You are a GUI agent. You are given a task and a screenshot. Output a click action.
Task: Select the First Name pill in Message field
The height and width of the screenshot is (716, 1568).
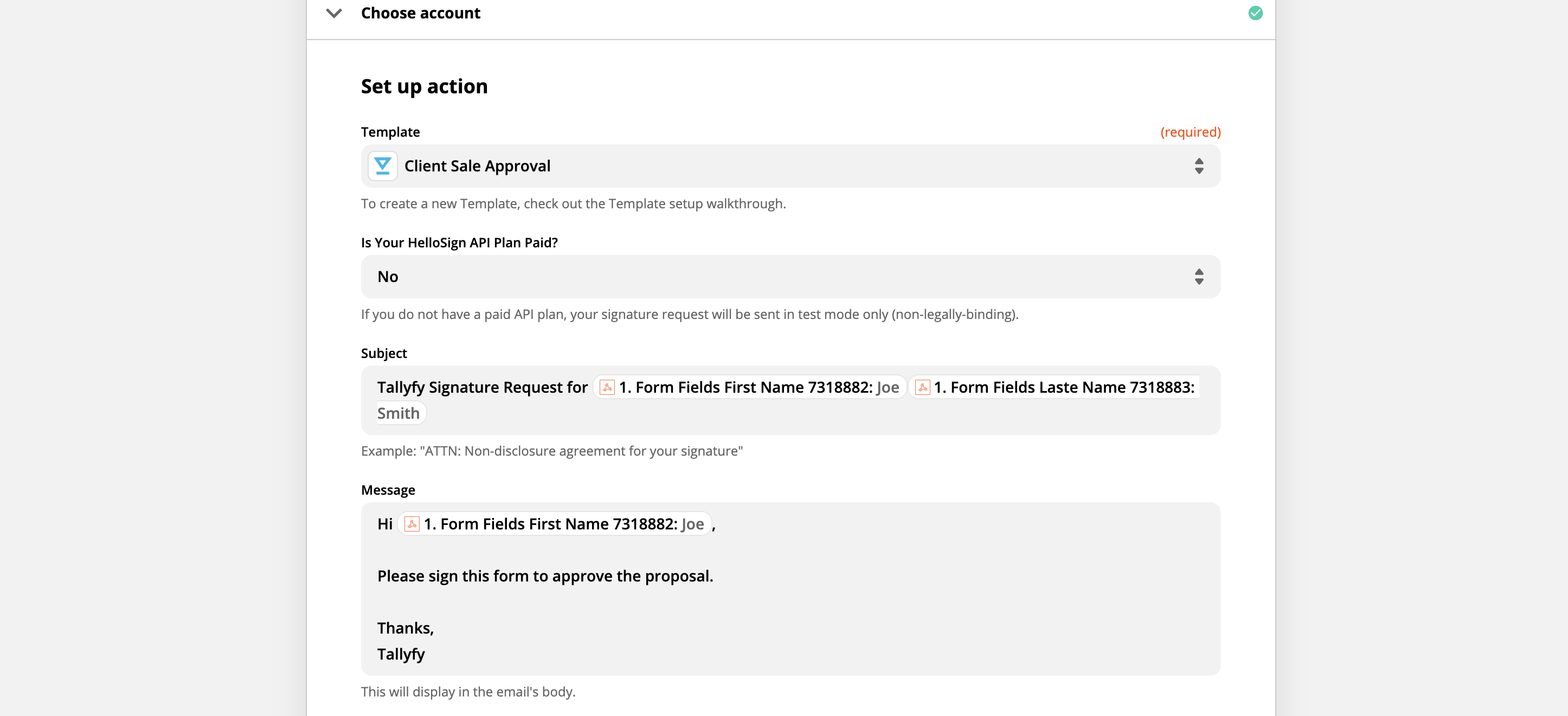pyautogui.click(x=554, y=523)
